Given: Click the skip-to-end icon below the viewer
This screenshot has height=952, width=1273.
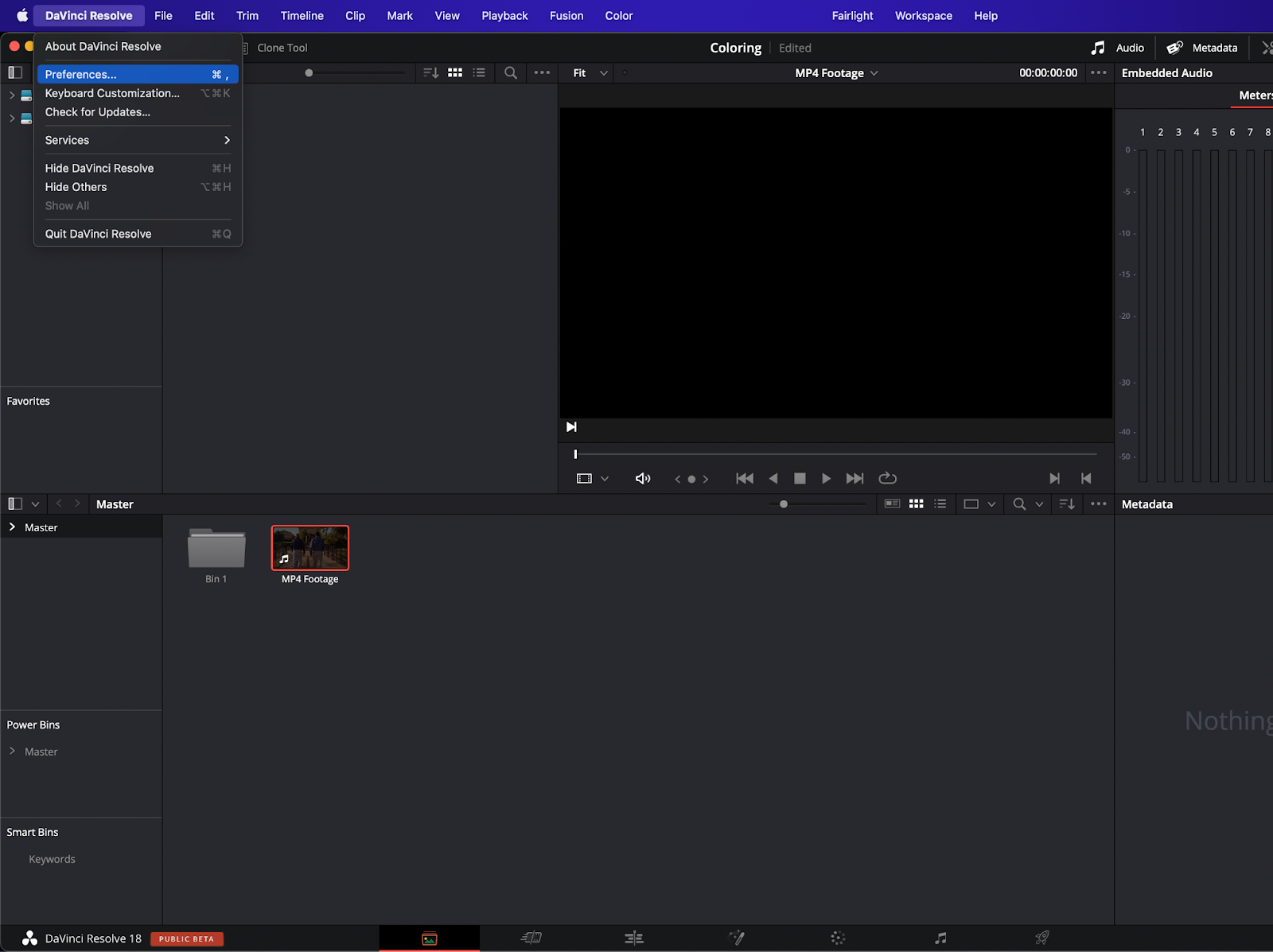Looking at the screenshot, I should point(571,427).
